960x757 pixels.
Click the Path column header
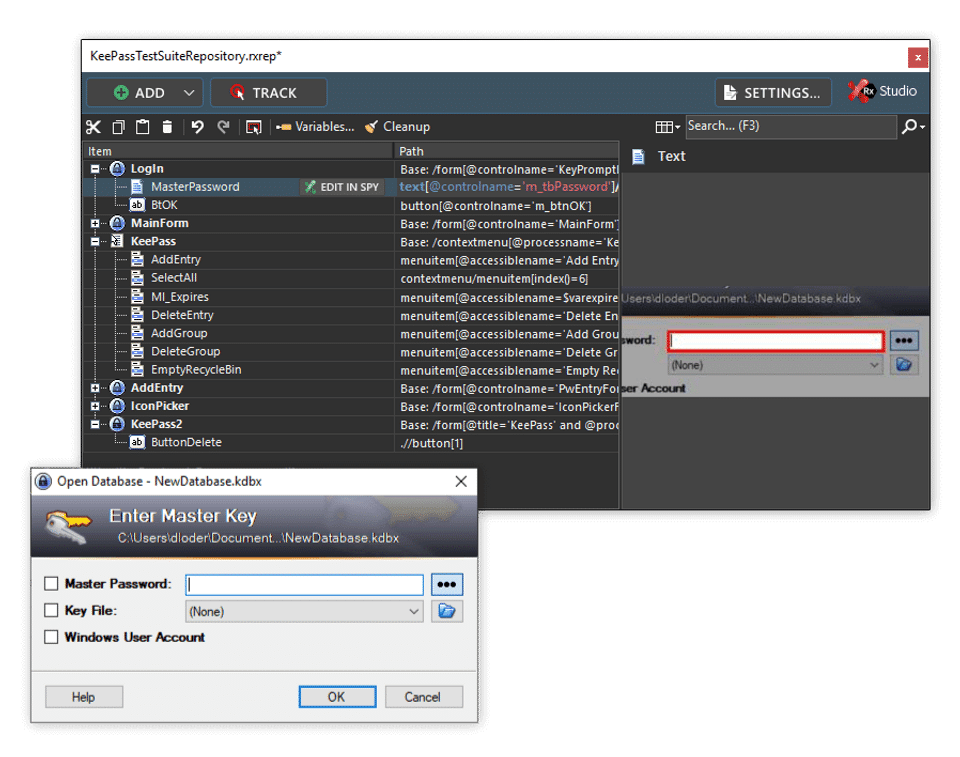pyautogui.click(x=506, y=151)
